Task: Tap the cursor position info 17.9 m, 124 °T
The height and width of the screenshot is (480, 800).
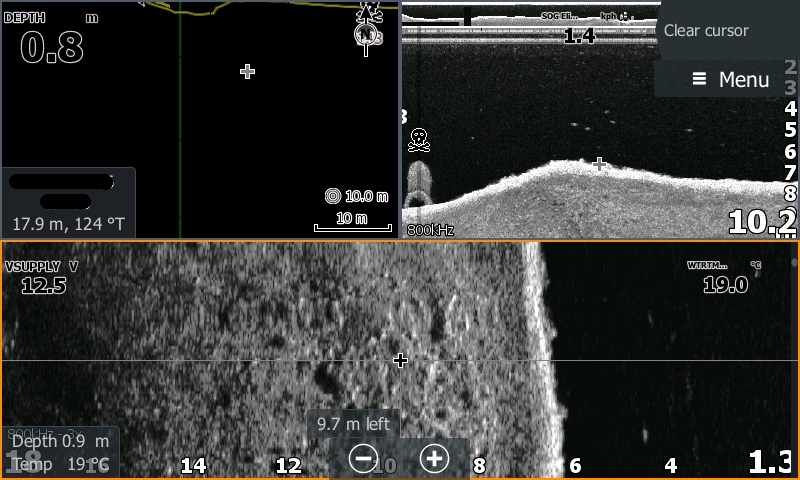Action: point(67,203)
